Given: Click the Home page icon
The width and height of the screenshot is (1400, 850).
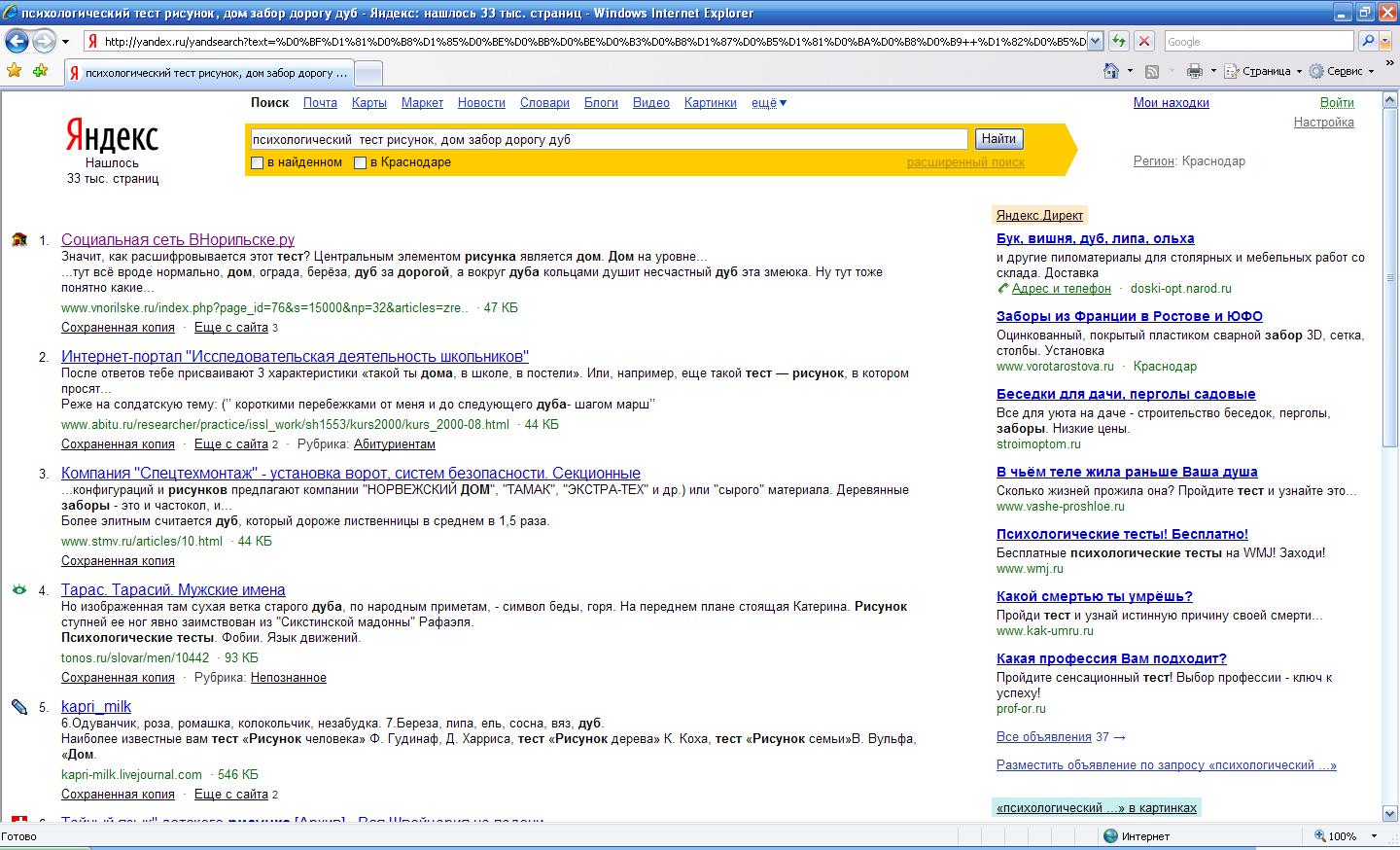Looking at the screenshot, I should [1111, 71].
